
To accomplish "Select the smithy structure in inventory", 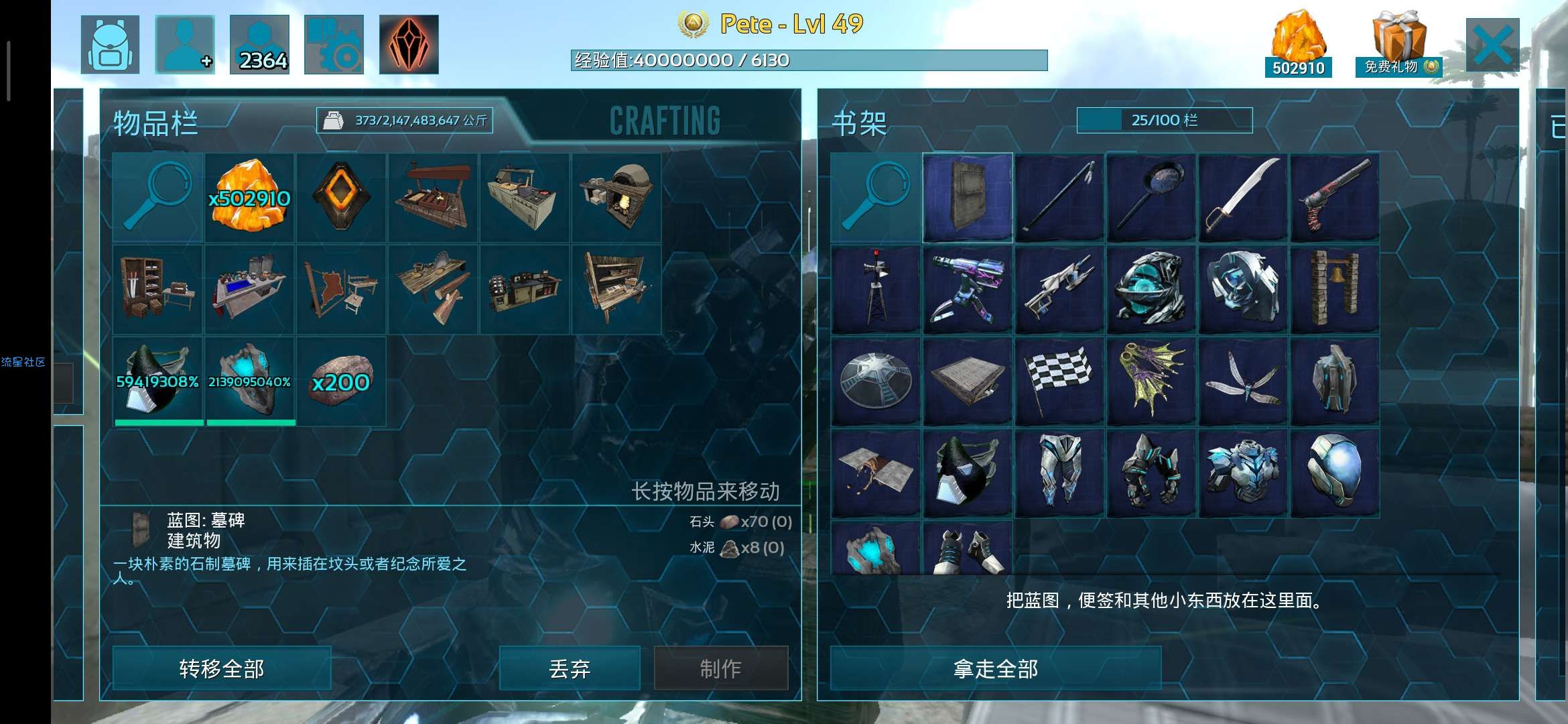I will tap(433, 198).
